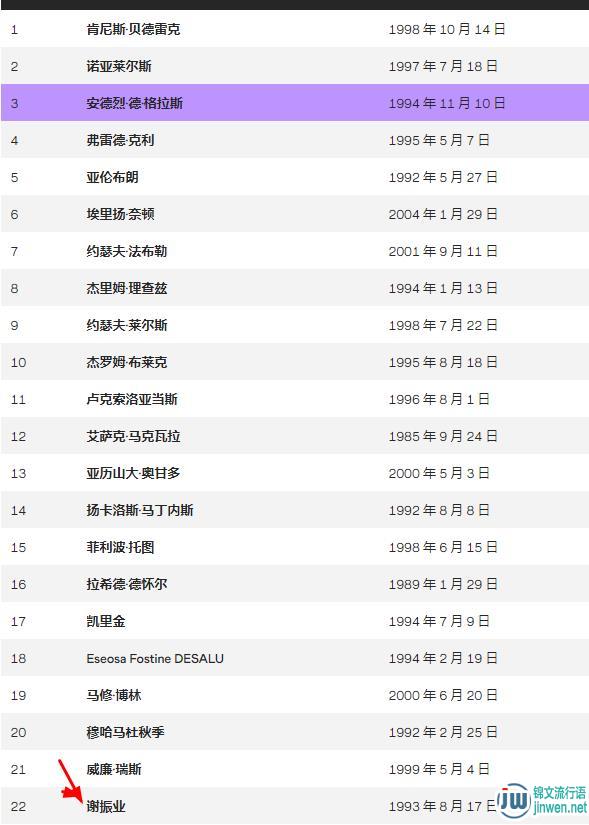
Task: Click 杰里姆·理查兹 in row 8
Action: tap(127, 288)
